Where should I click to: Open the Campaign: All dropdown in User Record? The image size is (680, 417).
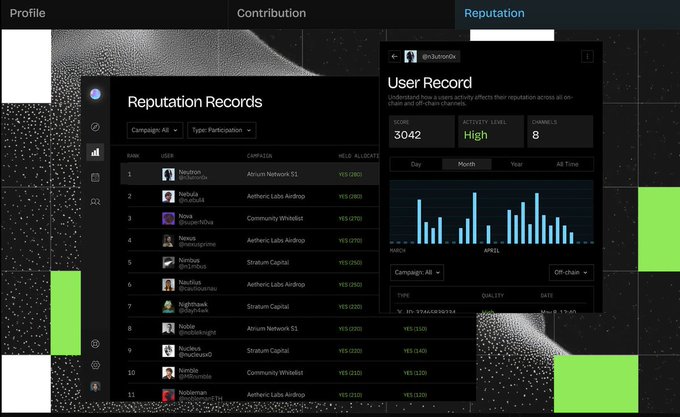click(x=417, y=272)
